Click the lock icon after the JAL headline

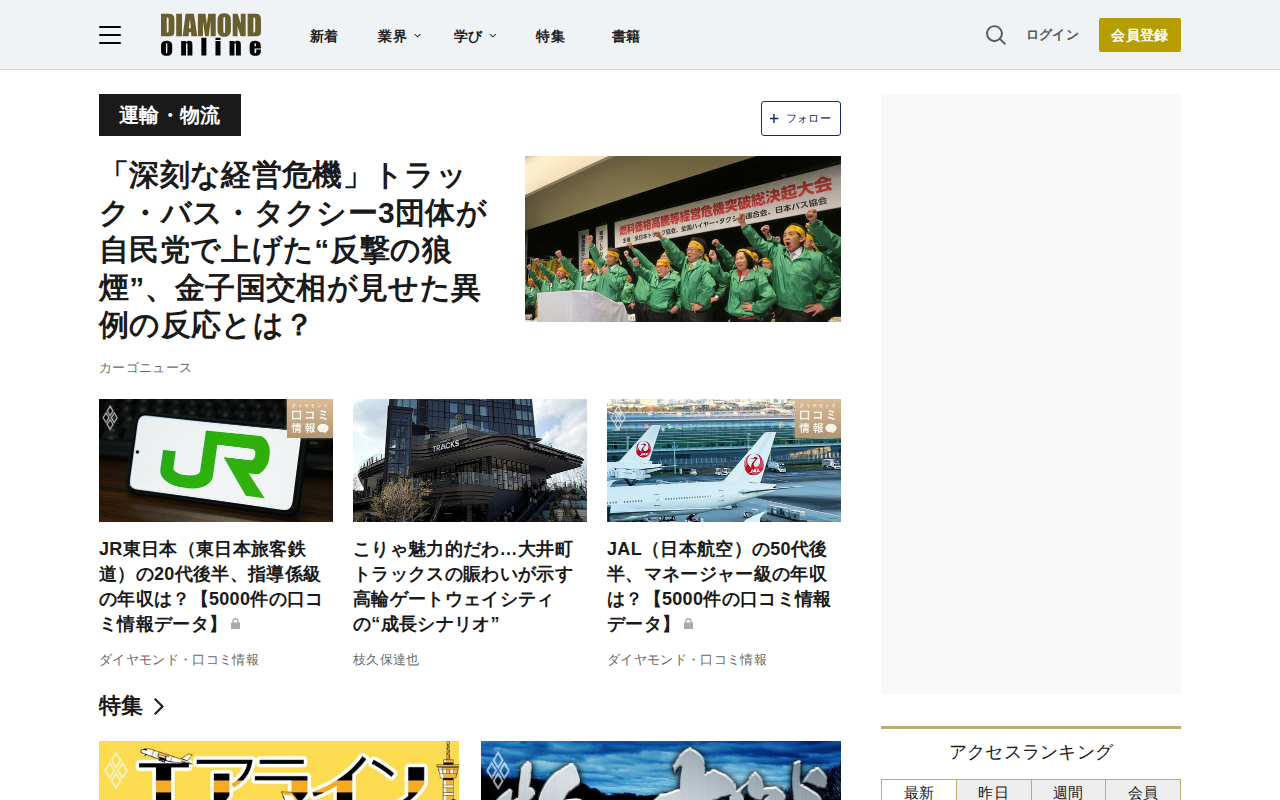[x=688, y=624]
